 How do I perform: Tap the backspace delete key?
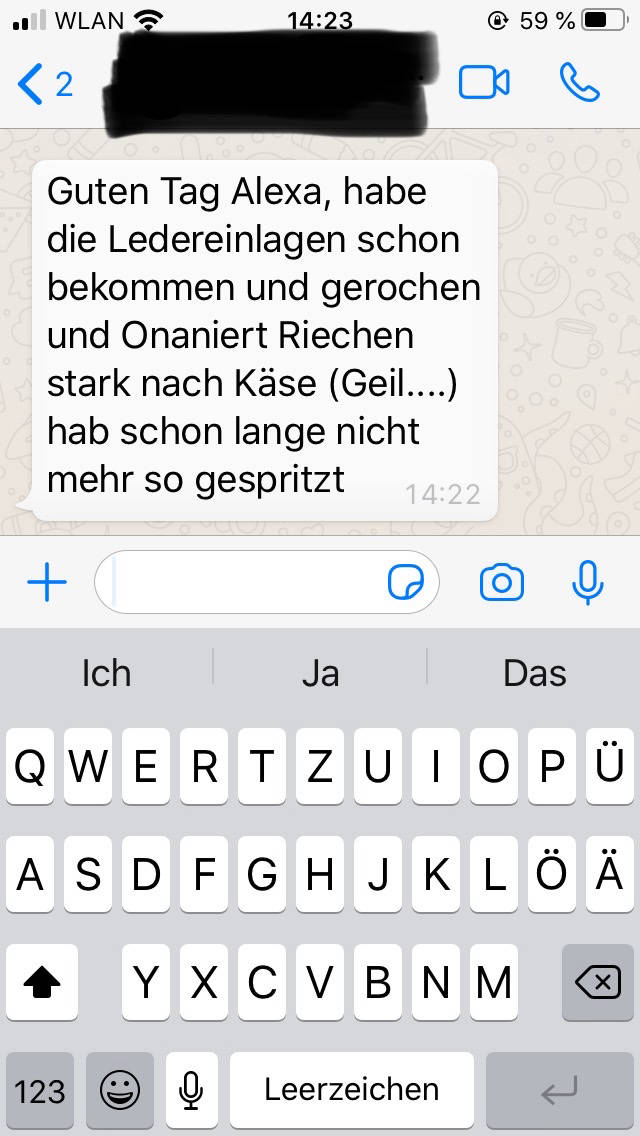coord(598,982)
